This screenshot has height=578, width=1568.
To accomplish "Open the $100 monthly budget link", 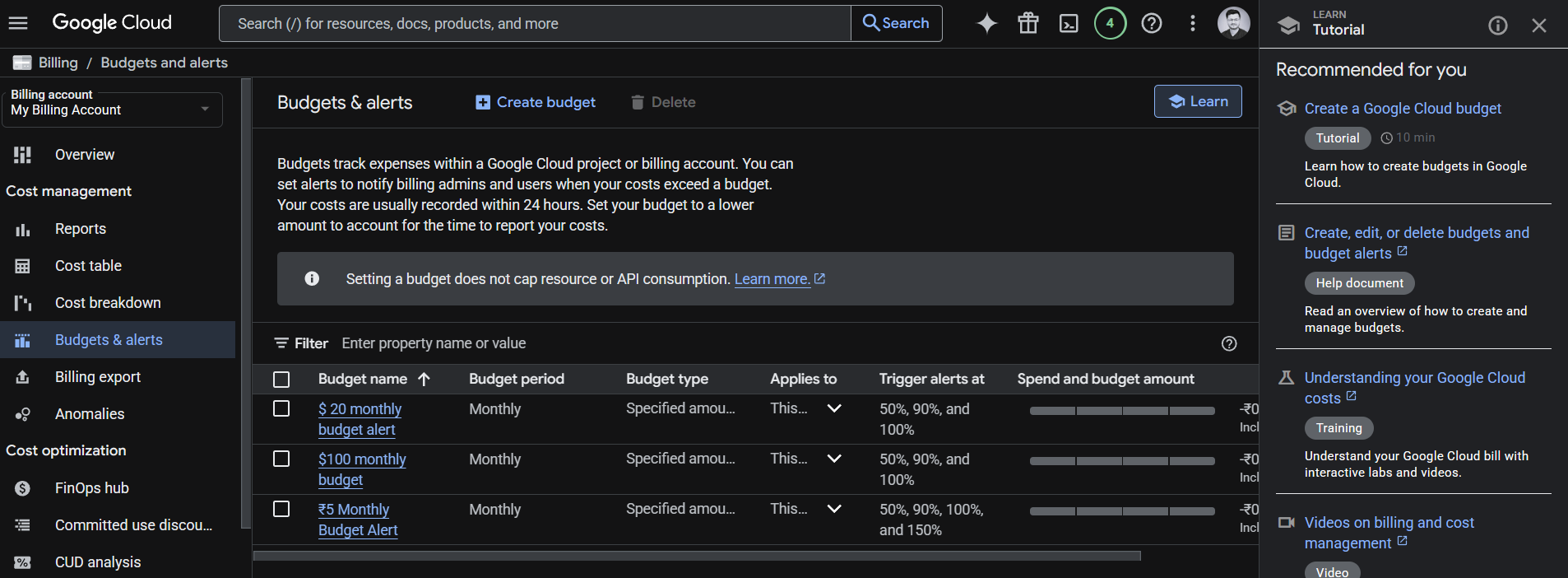I will point(362,469).
